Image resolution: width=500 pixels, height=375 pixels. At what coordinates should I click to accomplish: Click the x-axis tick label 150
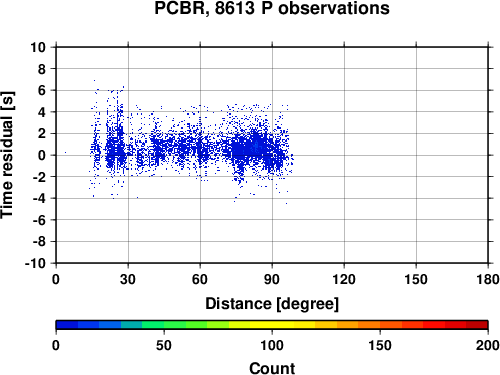coord(416,279)
